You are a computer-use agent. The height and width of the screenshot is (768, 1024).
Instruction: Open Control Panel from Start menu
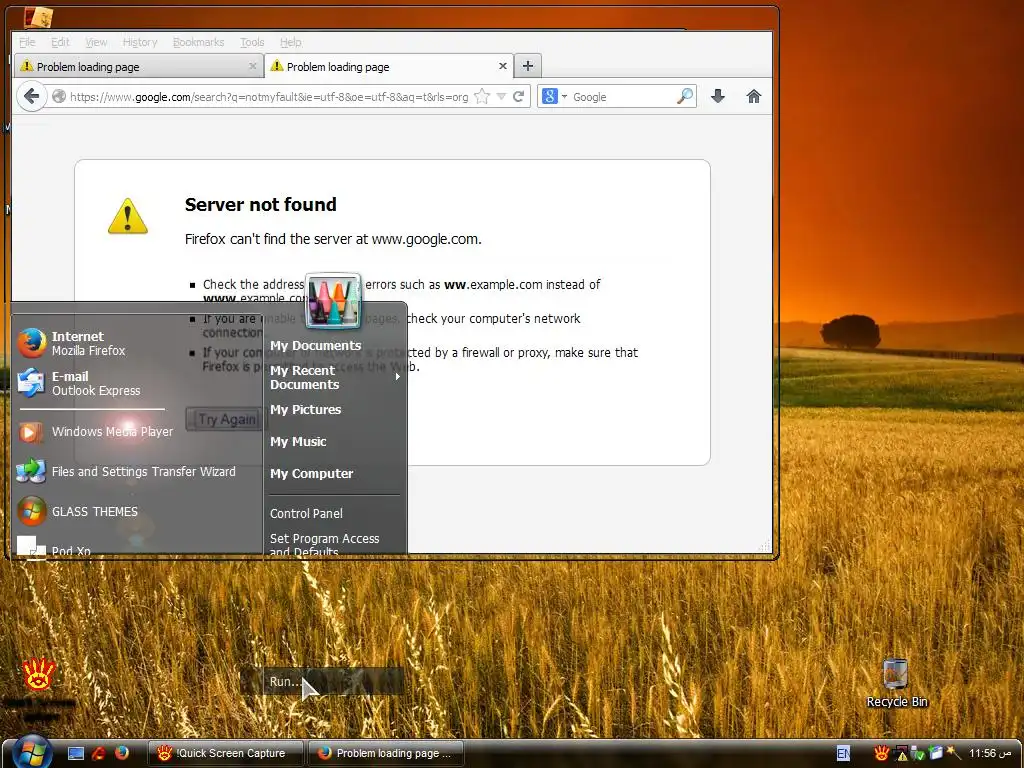pyautogui.click(x=306, y=513)
